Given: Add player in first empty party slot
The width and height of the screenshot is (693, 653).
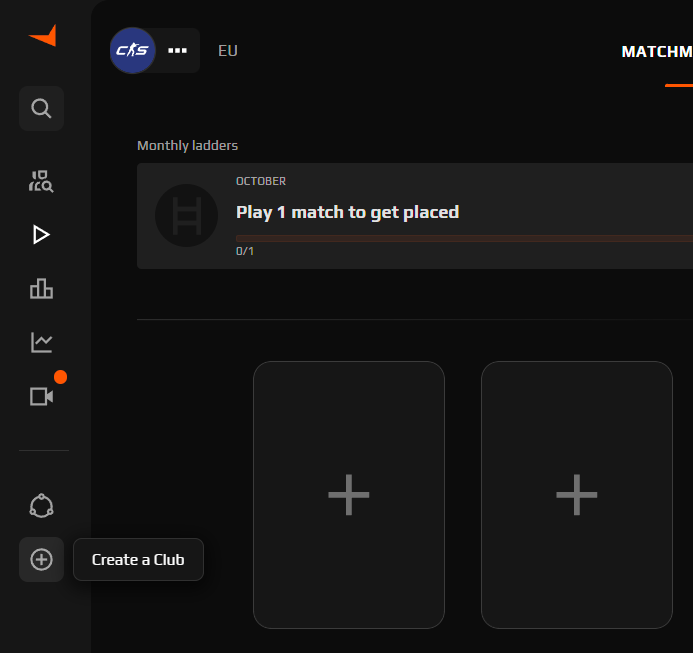Looking at the screenshot, I should (x=349, y=495).
